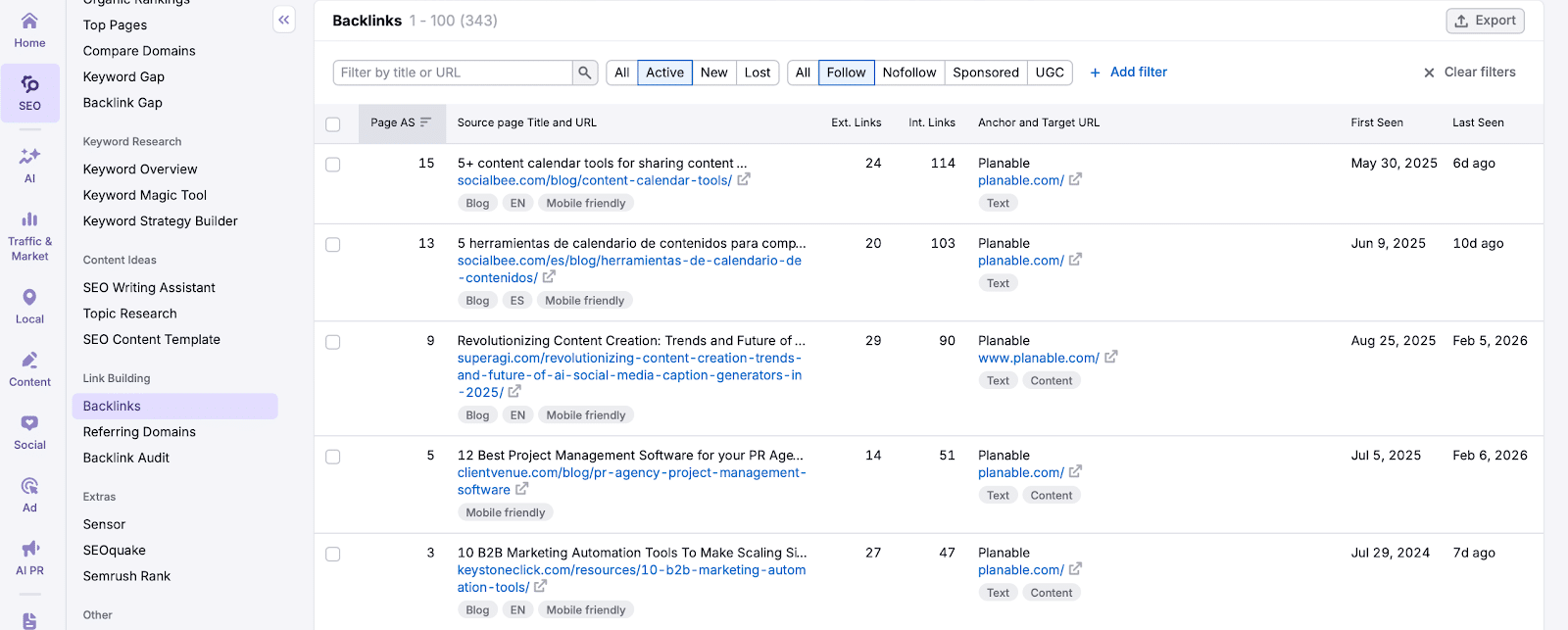This screenshot has height=630, width=1568.
Task: Check the 10 B2B Marketing Automation Tools row
Action: pos(333,555)
